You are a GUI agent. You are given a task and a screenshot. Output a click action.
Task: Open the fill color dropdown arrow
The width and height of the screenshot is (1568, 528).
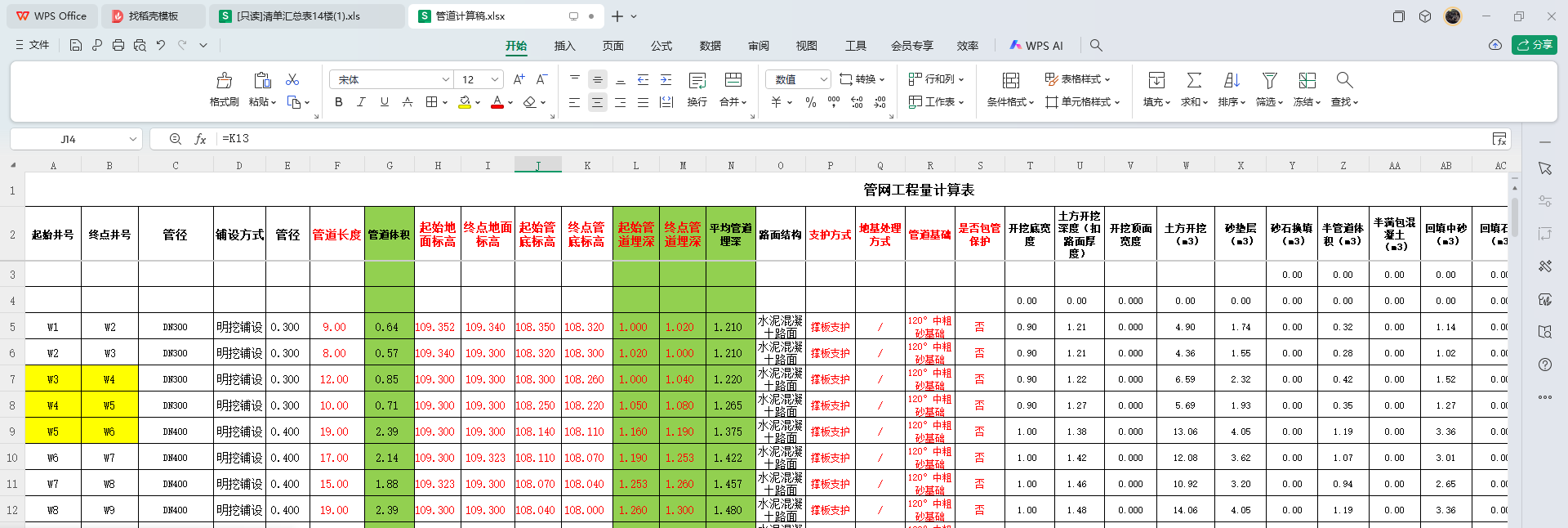pyautogui.click(x=478, y=103)
